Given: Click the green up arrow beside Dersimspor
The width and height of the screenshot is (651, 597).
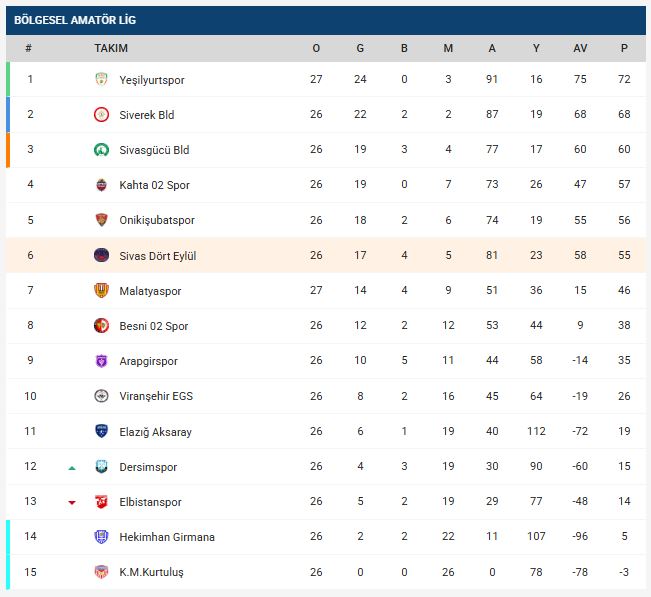Looking at the screenshot, I should 72,467.
